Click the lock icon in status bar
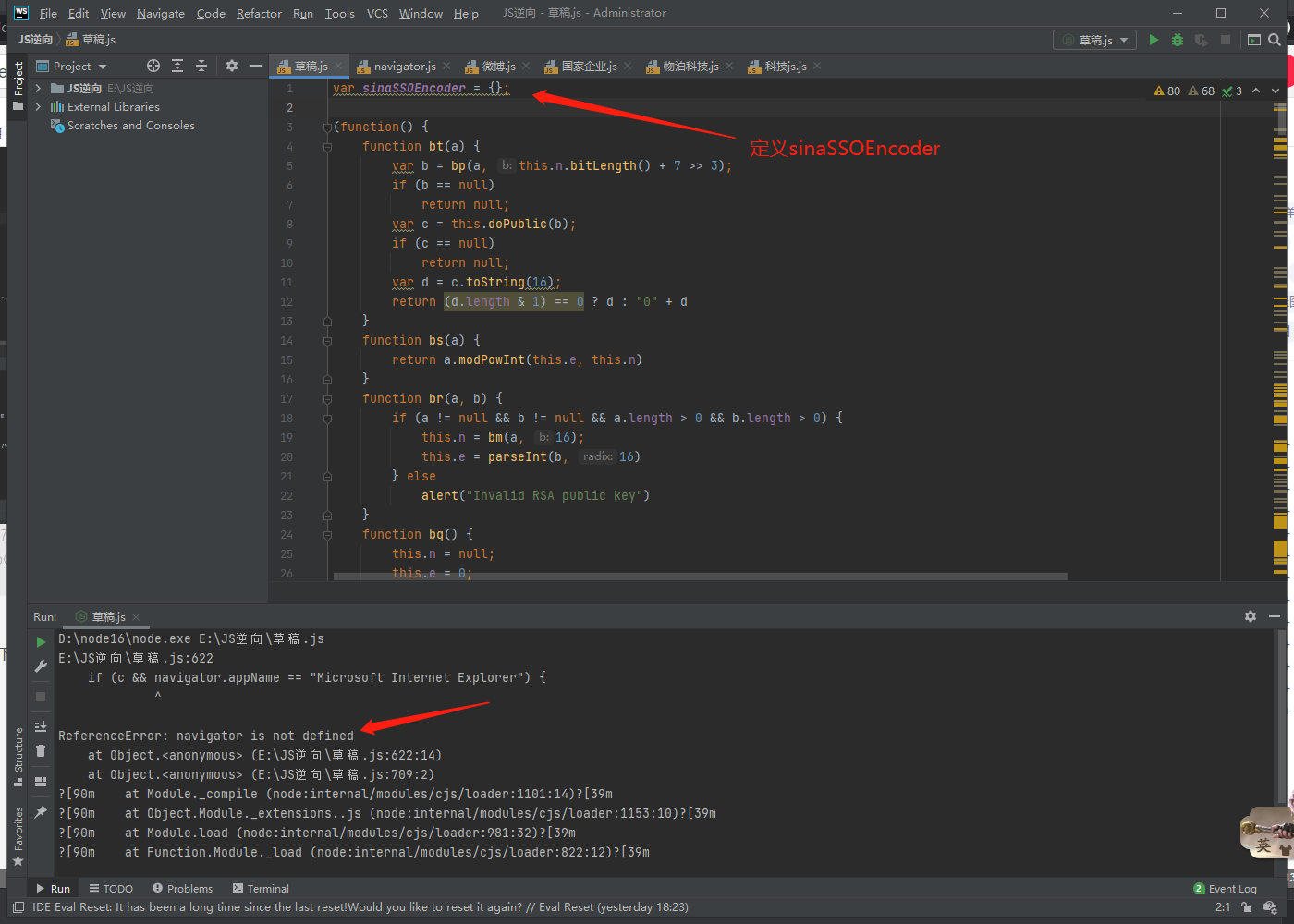Image resolution: width=1294 pixels, height=924 pixels. tap(1247, 907)
